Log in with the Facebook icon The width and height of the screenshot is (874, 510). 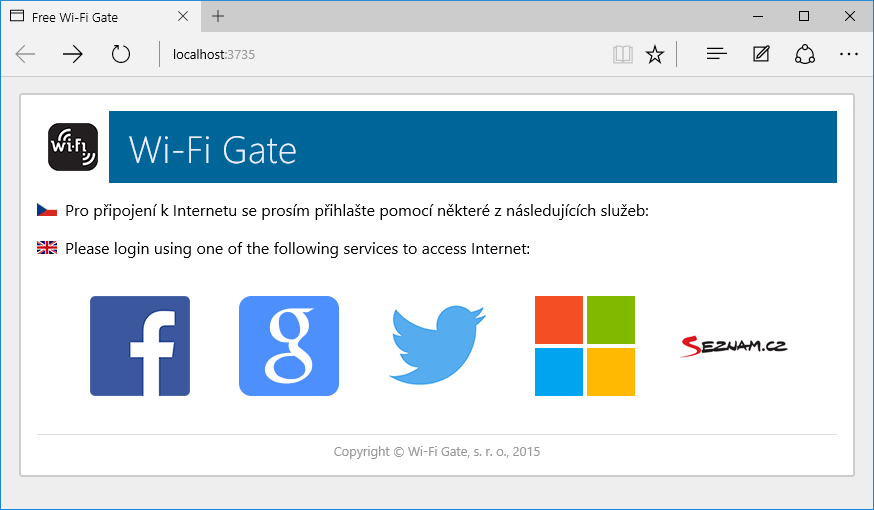click(140, 346)
